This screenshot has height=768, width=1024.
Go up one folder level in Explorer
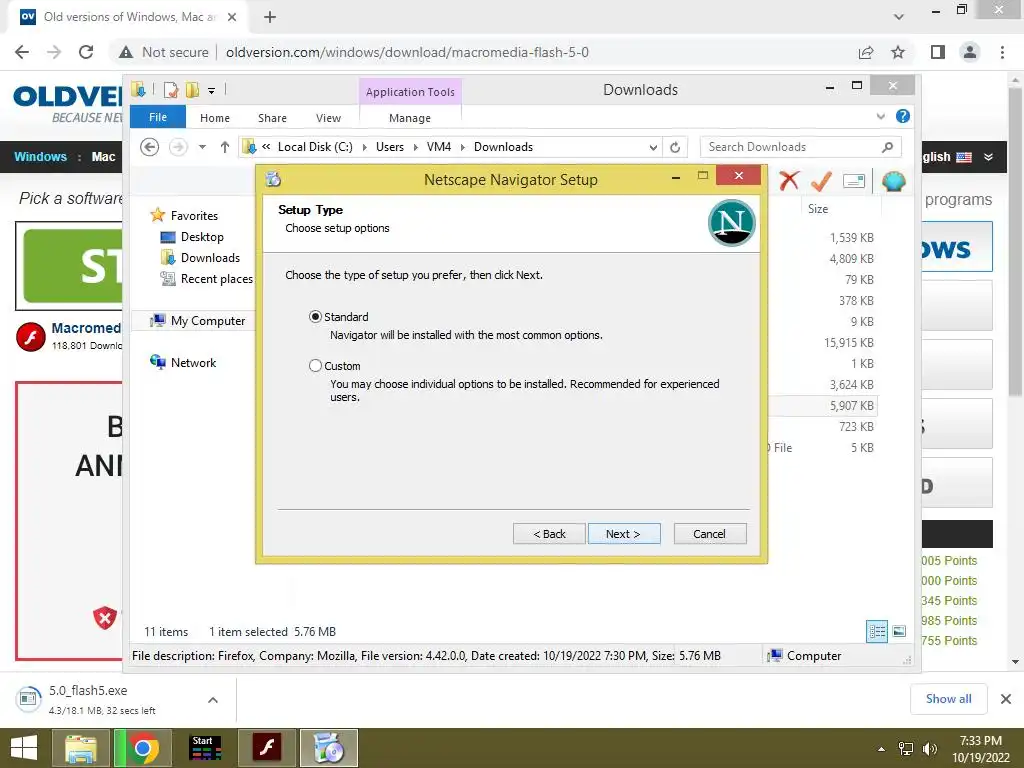[x=225, y=147]
